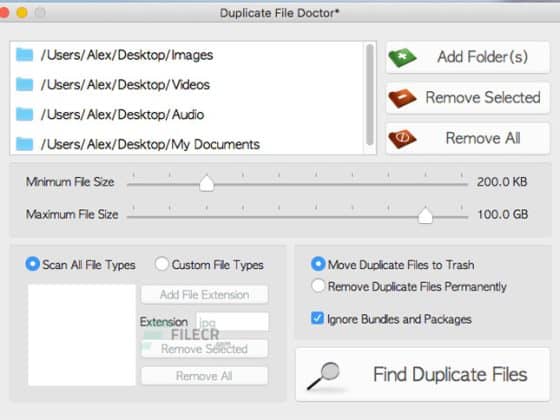Click the folder icon beside My Documents path
This screenshot has height=420, width=560.
click(25, 144)
